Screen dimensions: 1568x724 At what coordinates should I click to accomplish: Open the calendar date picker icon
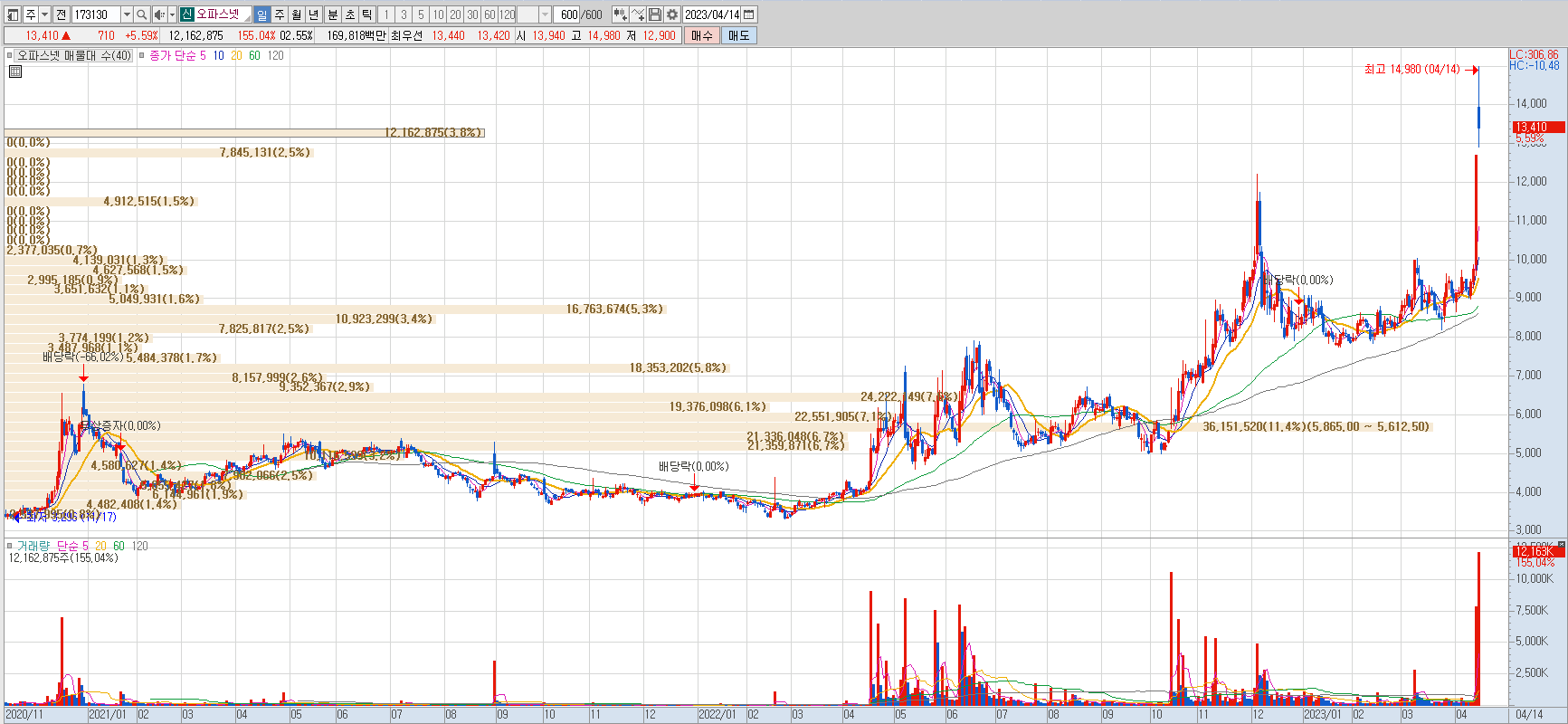(749, 14)
